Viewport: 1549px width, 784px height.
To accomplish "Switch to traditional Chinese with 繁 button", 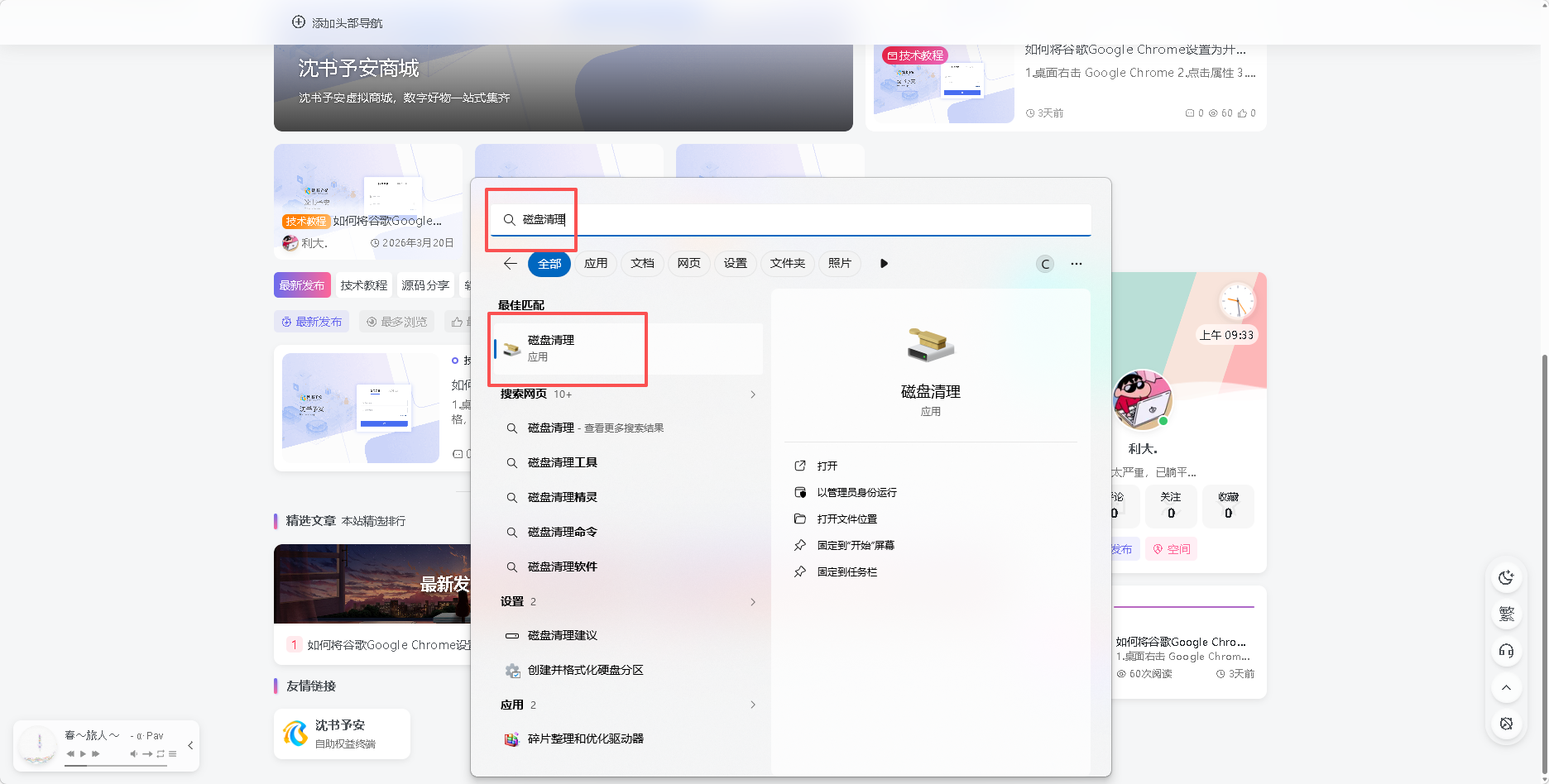I will (1506, 614).
